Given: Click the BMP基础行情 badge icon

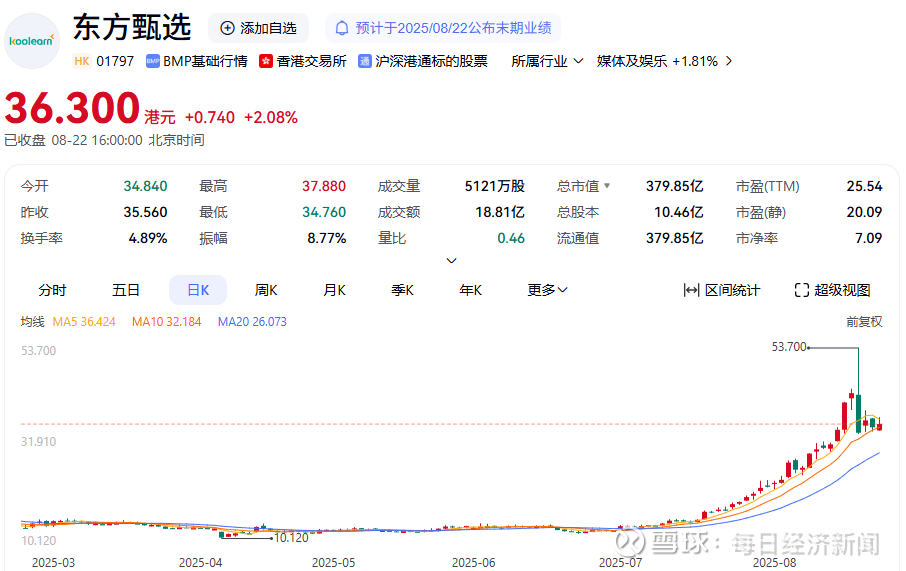Looking at the screenshot, I should [153, 61].
